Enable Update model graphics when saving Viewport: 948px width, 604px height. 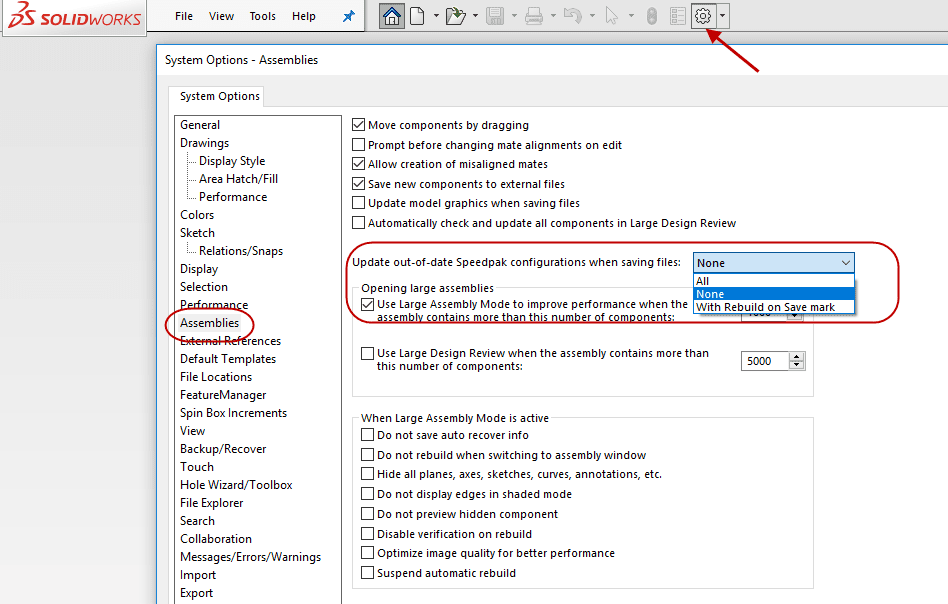tap(359, 203)
